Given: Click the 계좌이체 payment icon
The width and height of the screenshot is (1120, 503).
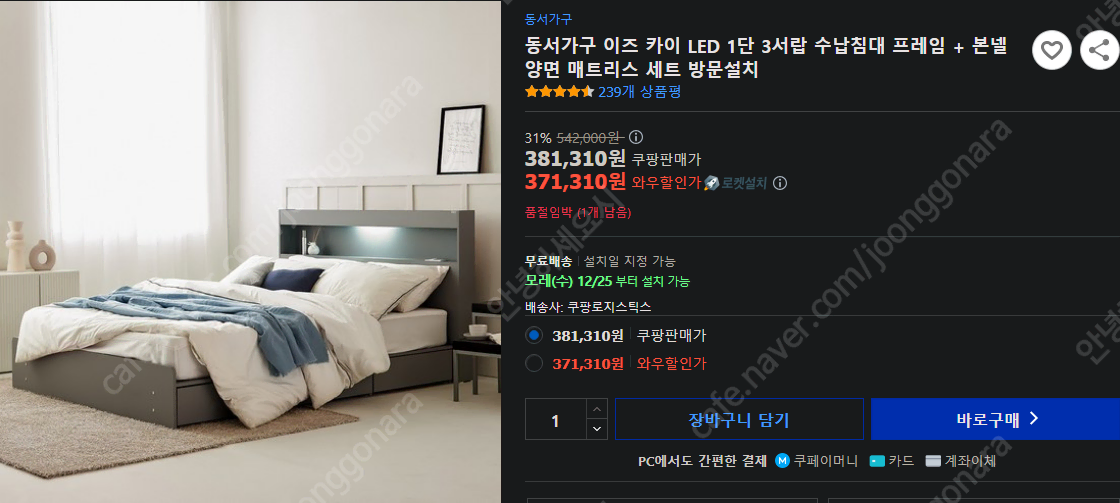Looking at the screenshot, I should [933, 461].
